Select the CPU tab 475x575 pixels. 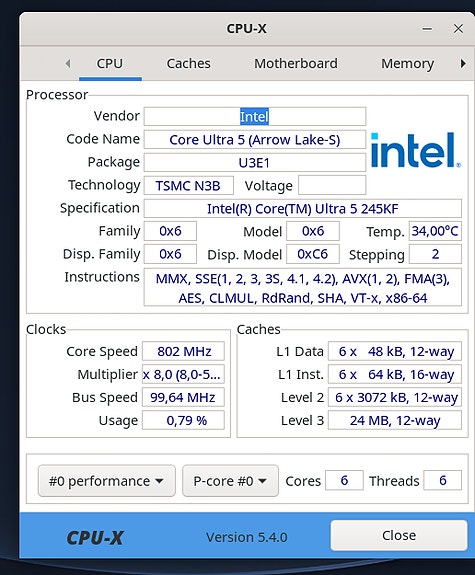coord(110,63)
